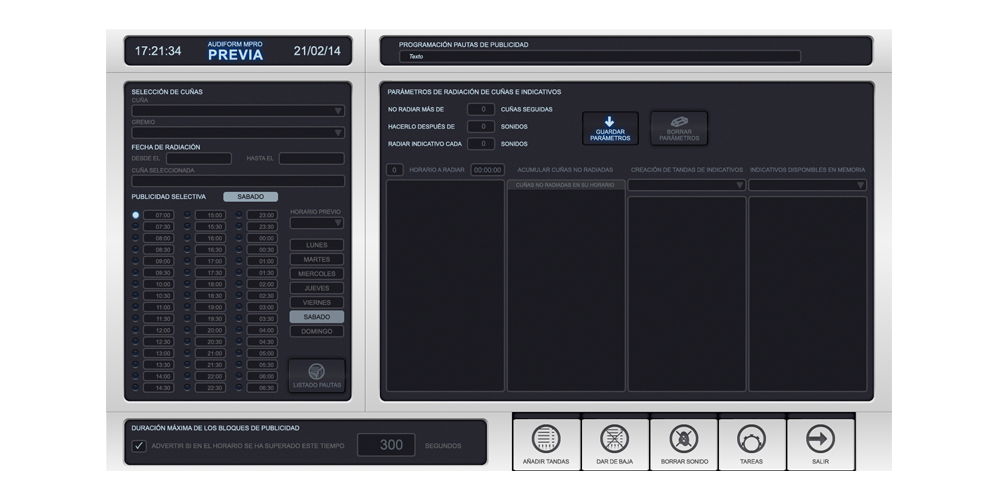Click the Desde El date field
Screen dimensions: 1000x500
pyautogui.click(x=199, y=158)
